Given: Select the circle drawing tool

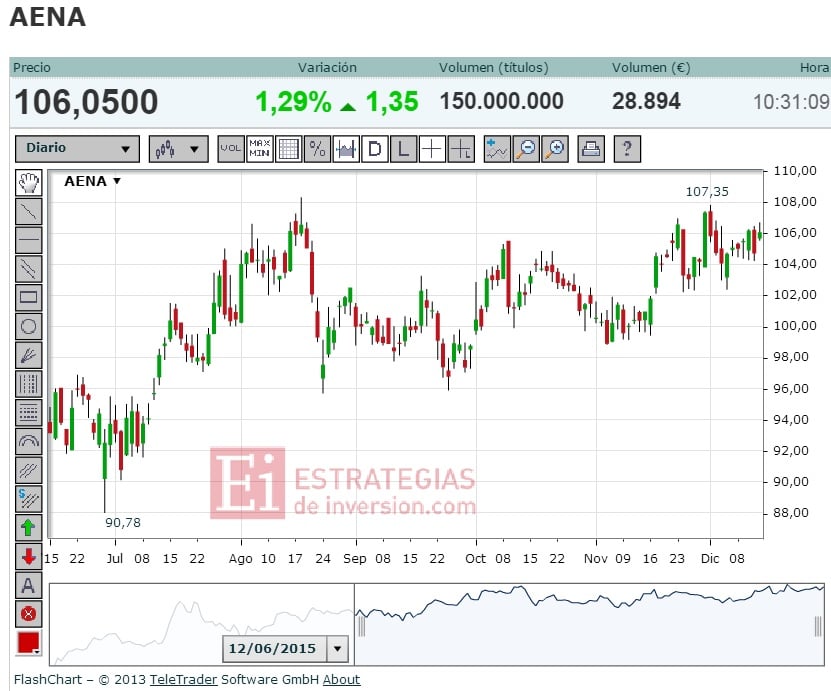Looking at the screenshot, I should tap(29, 326).
